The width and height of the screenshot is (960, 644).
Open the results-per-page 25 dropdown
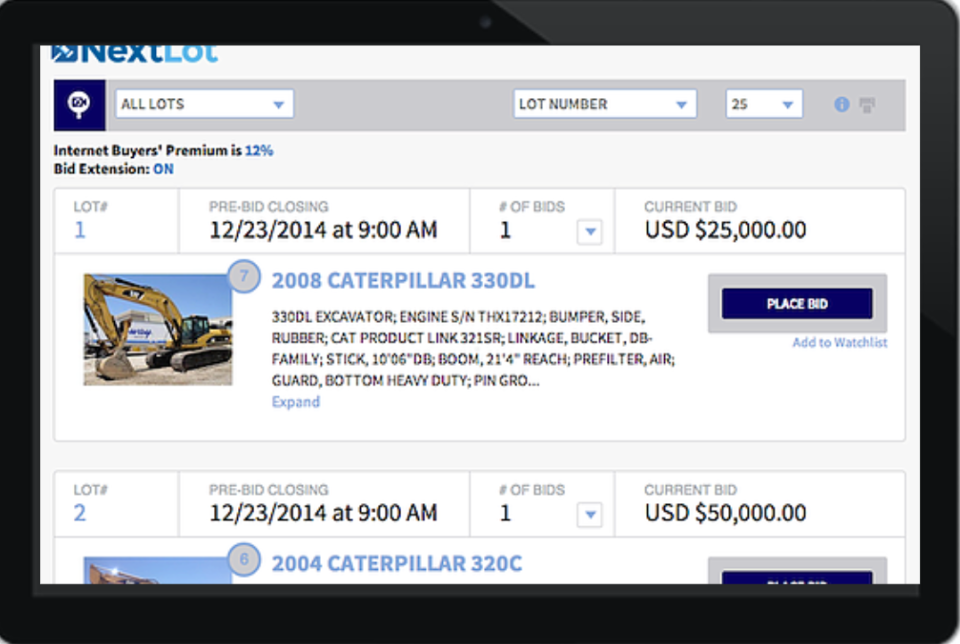pyautogui.click(x=762, y=103)
